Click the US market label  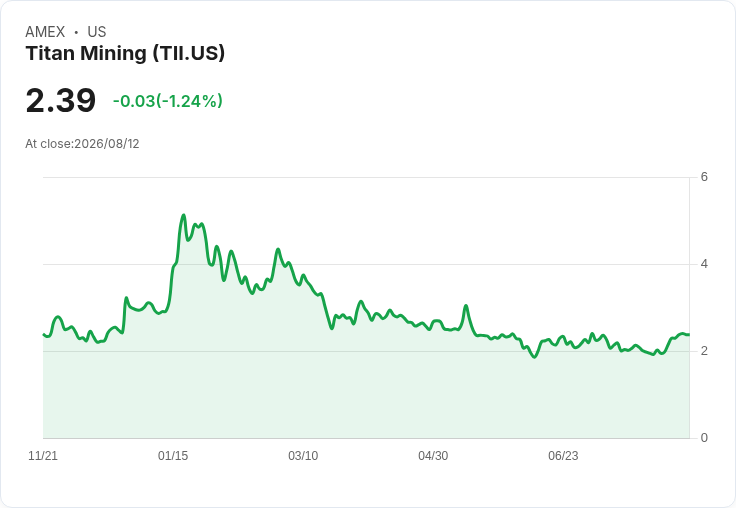[x=97, y=32]
